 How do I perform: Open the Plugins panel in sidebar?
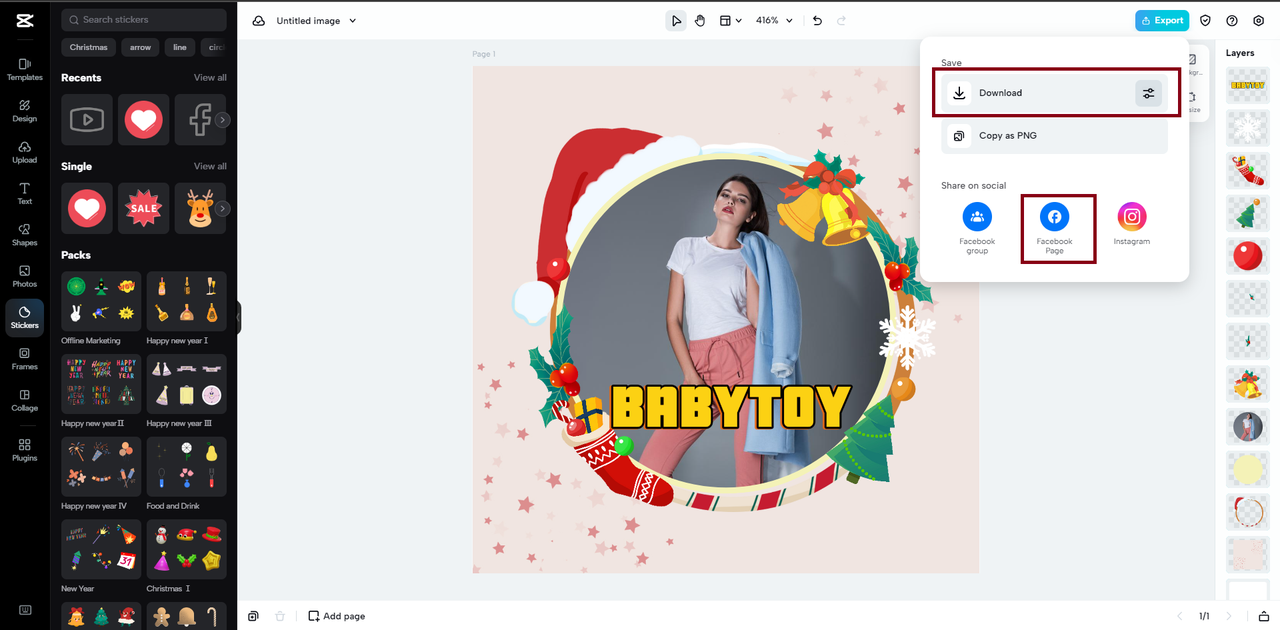click(25, 450)
